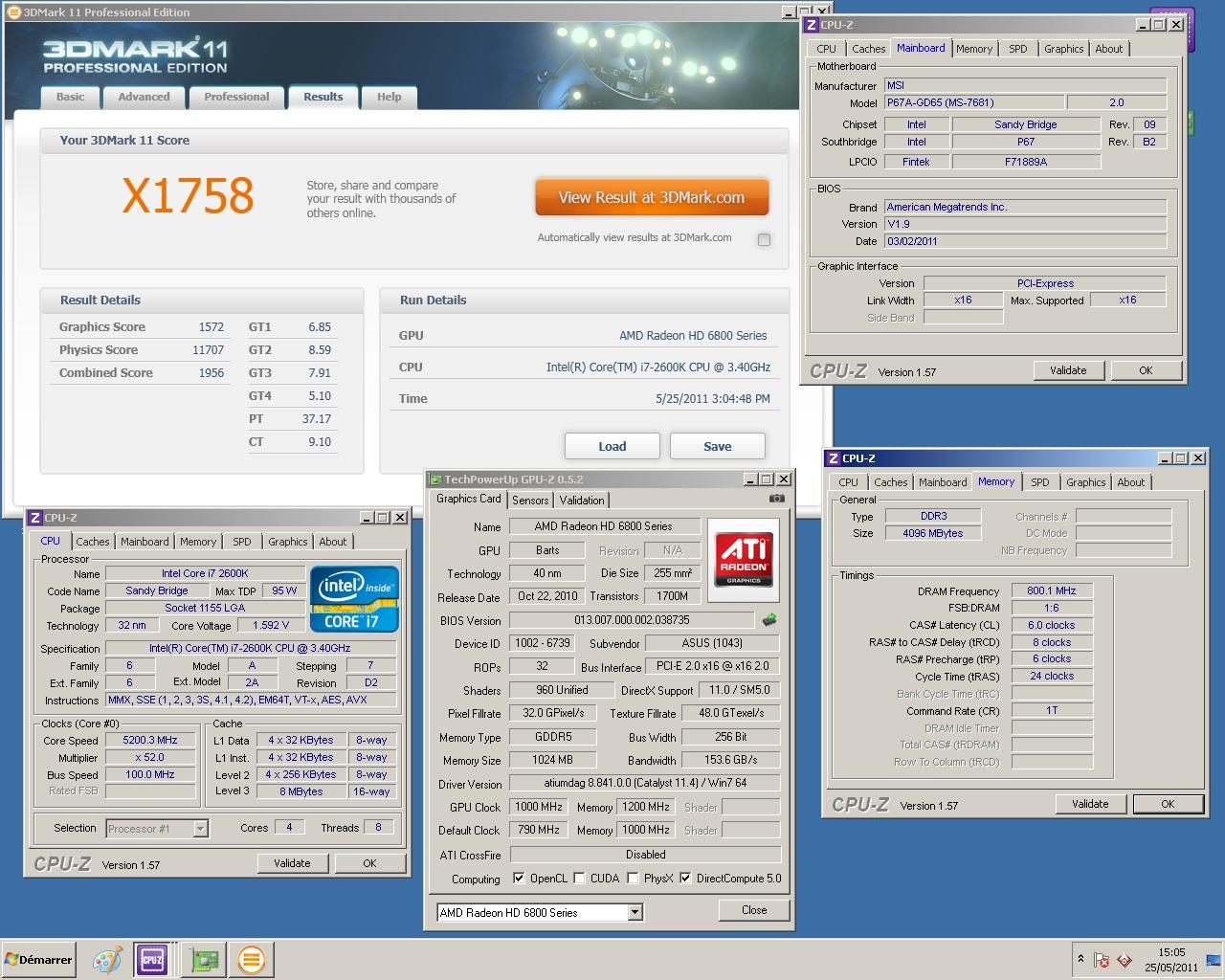The image size is (1225, 980).
Task: Click OK in CPU-Z Mainboard window
Action: click(1146, 370)
